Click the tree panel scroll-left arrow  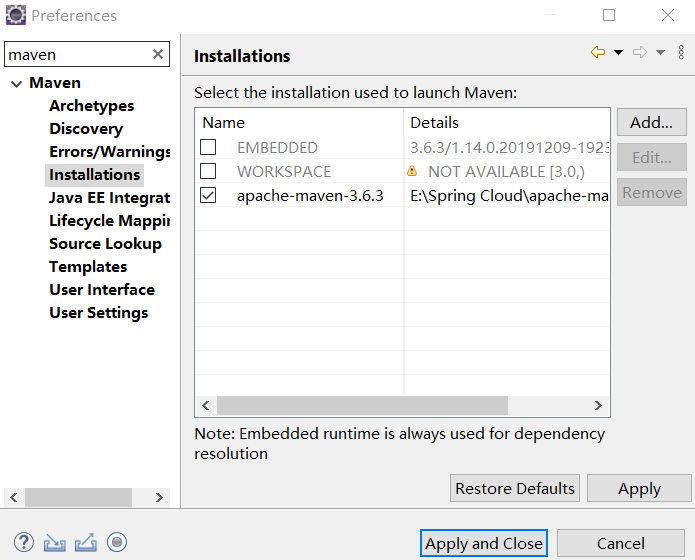tap(14, 497)
